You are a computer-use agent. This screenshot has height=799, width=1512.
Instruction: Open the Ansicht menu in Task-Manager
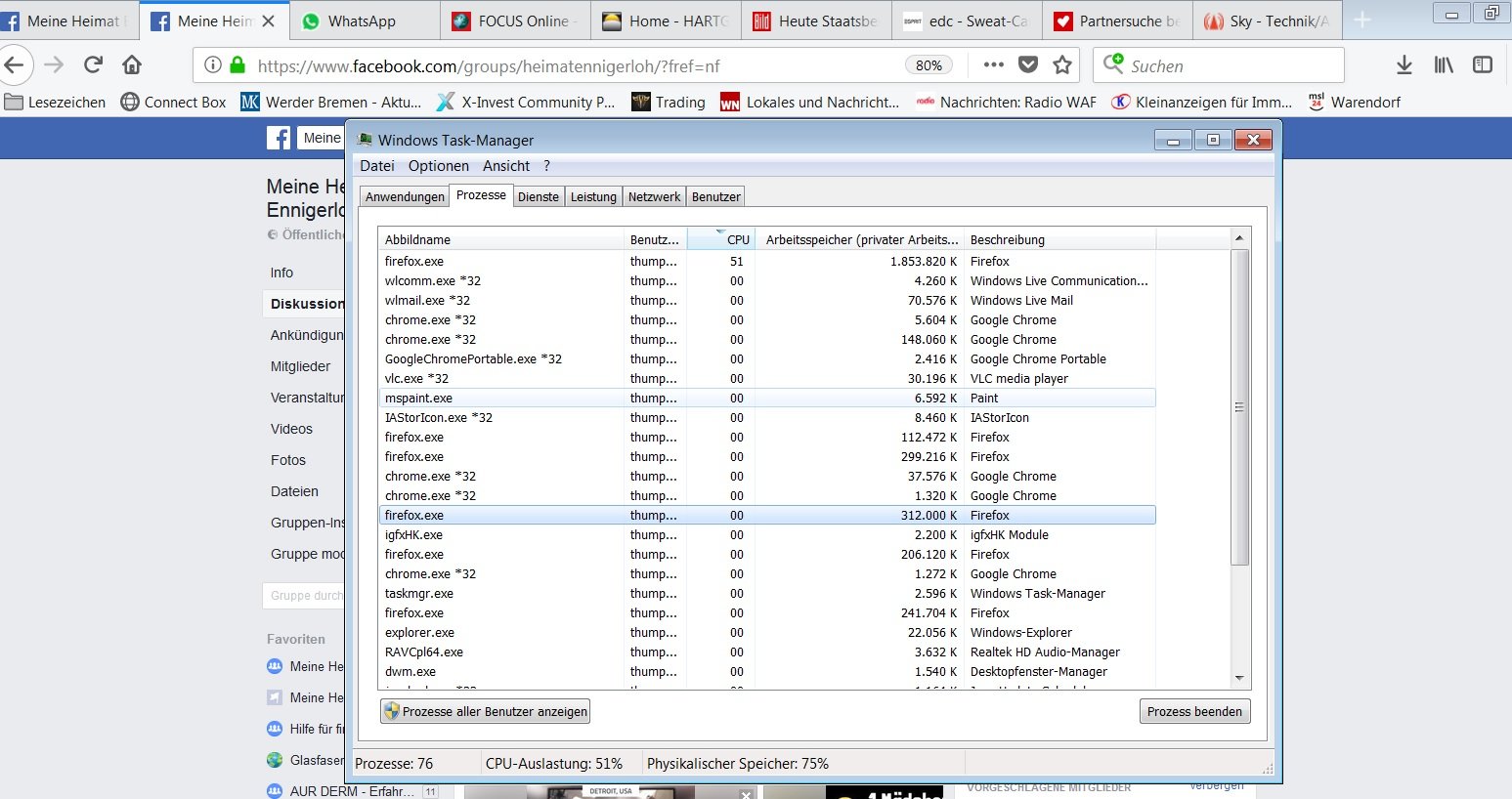point(505,166)
